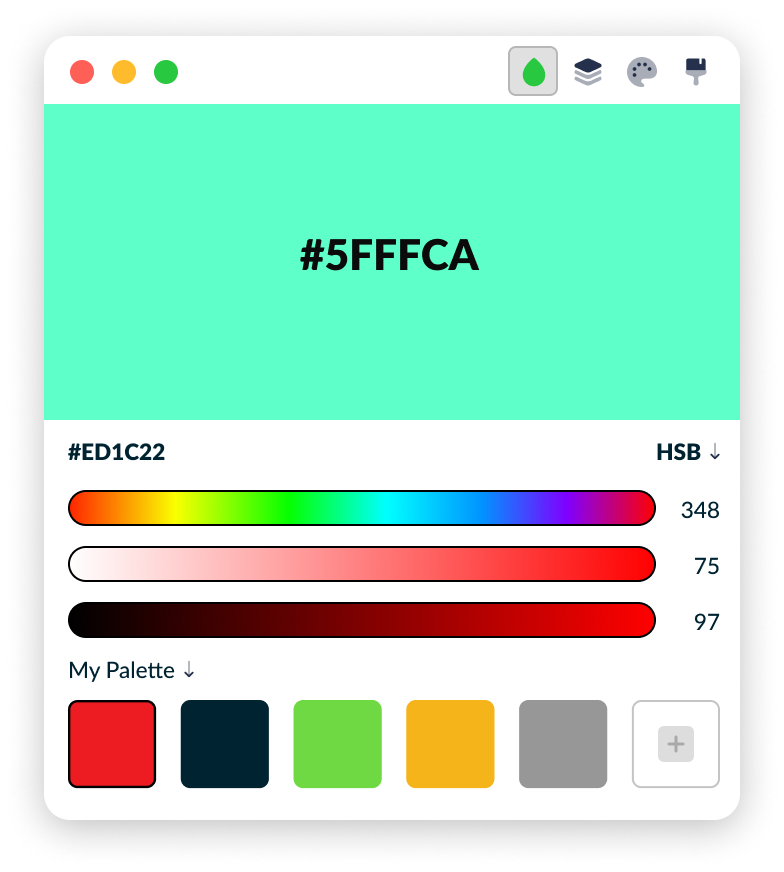Click the #5FFFCA color preview area
Viewport: 784px width, 872px height.
tap(392, 262)
